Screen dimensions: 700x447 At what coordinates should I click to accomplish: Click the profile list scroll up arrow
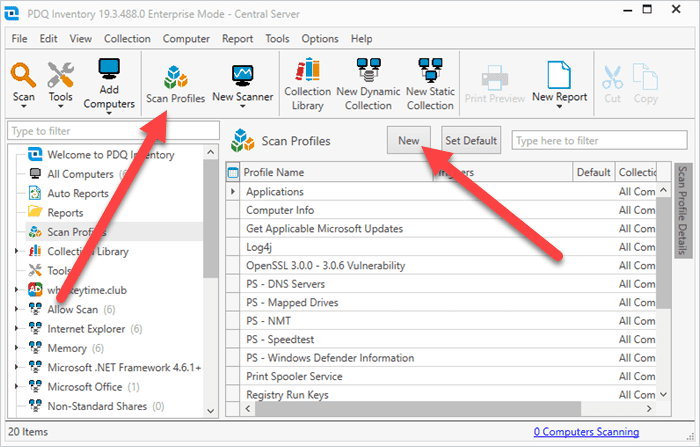pyautogui.click(x=663, y=190)
